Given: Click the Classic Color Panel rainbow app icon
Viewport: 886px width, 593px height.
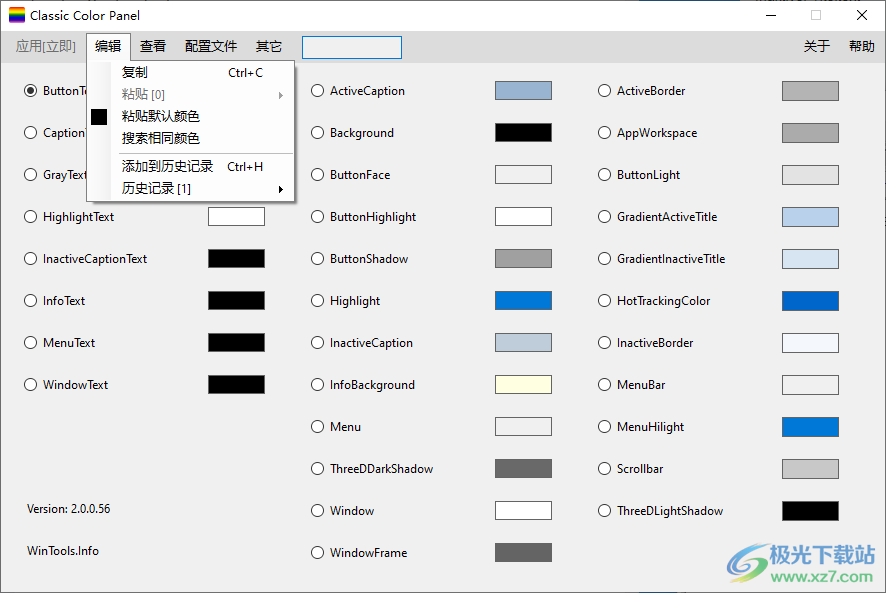Looking at the screenshot, I should point(17,16).
